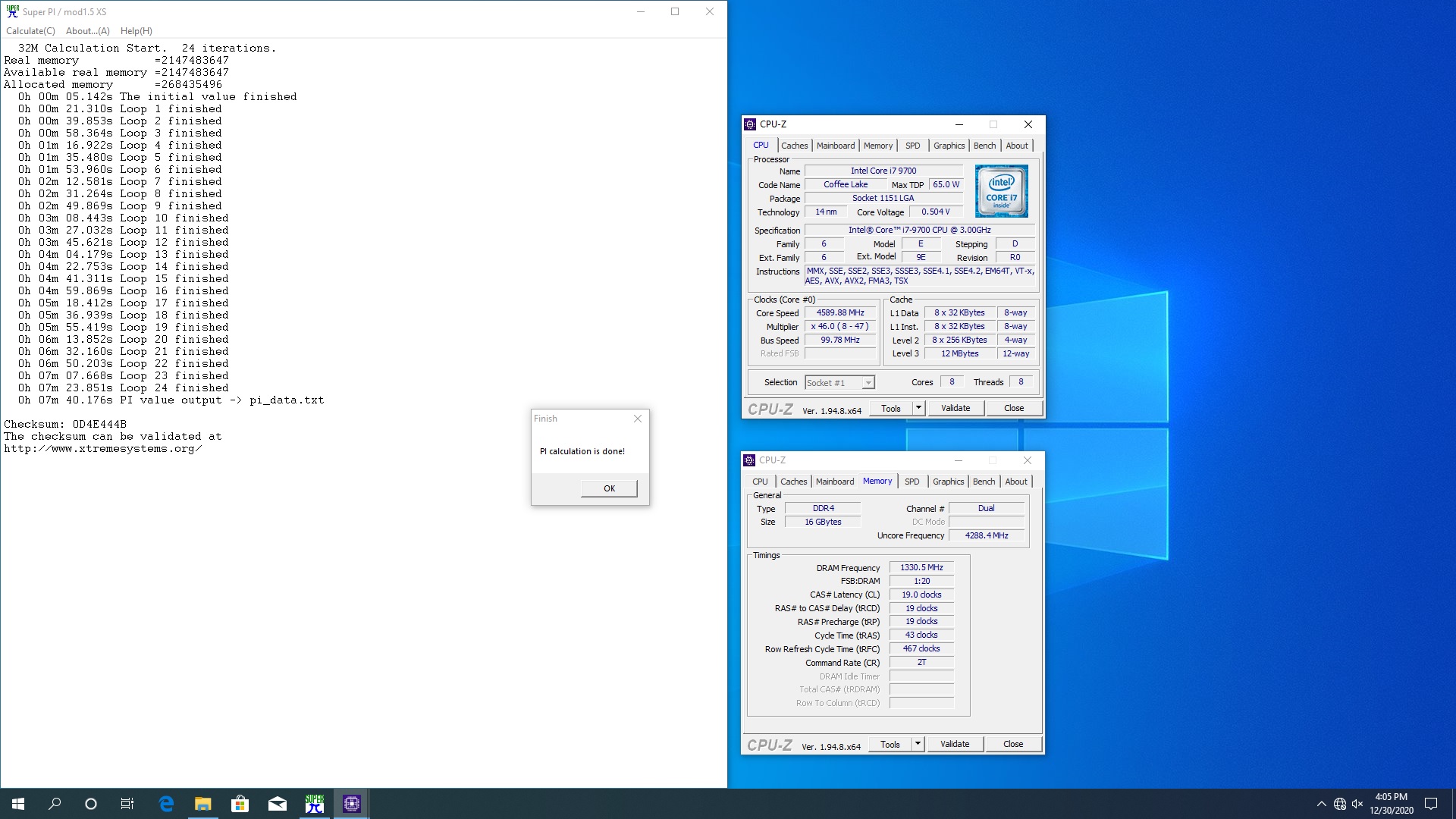1456x819 pixels.
Task: Click the DRAM Frequency 1330.5 MHz field
Action: [x=921, y=567]
